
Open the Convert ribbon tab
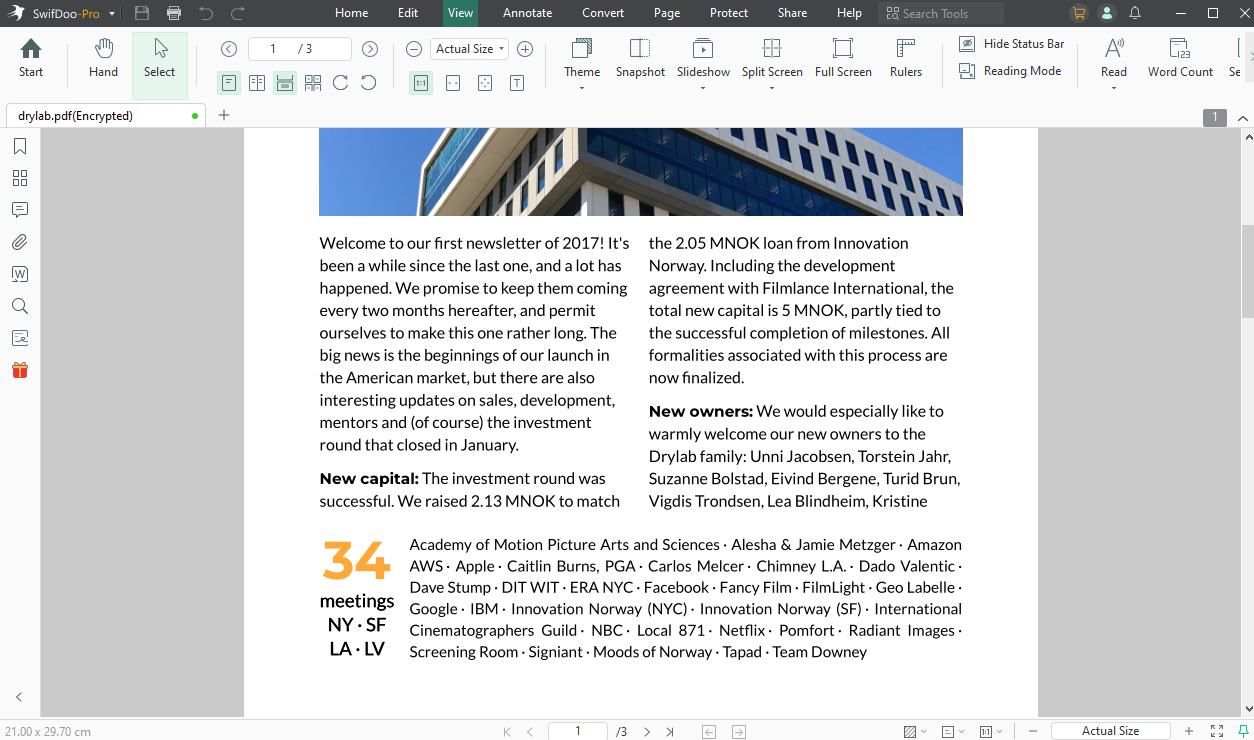coord(603,13)
